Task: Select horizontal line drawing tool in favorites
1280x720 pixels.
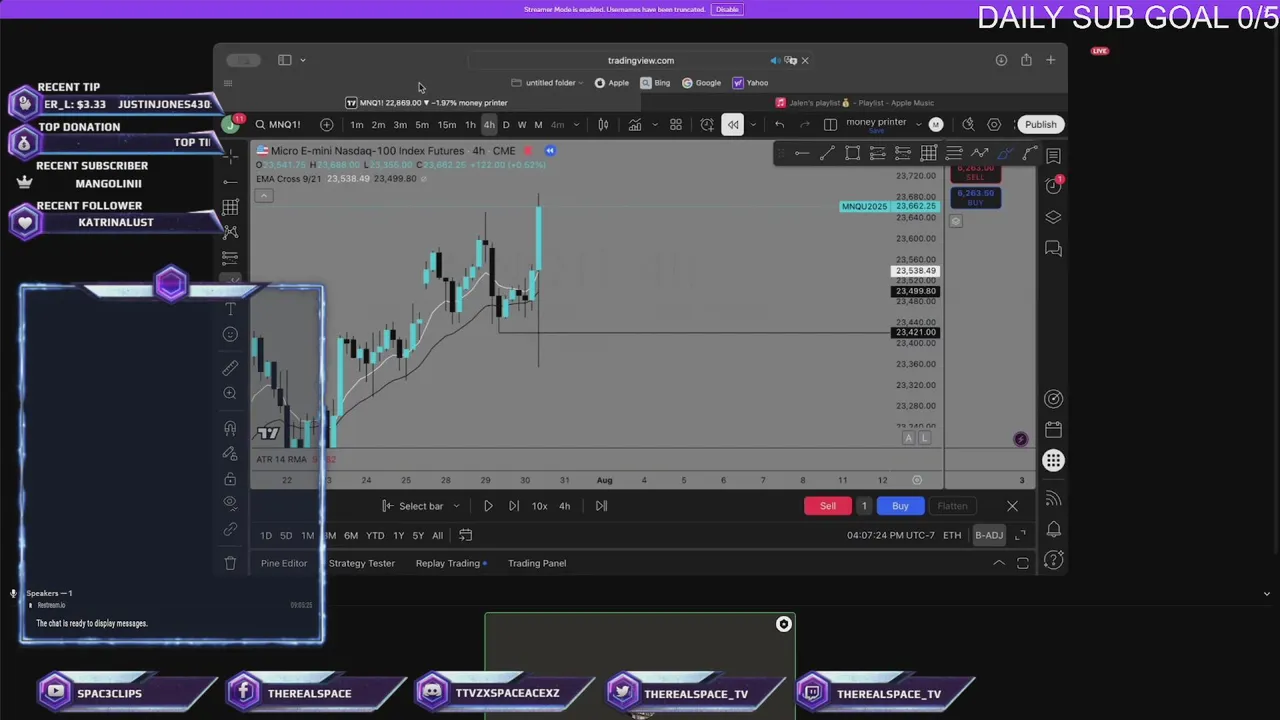Action: tap(802, 153)
